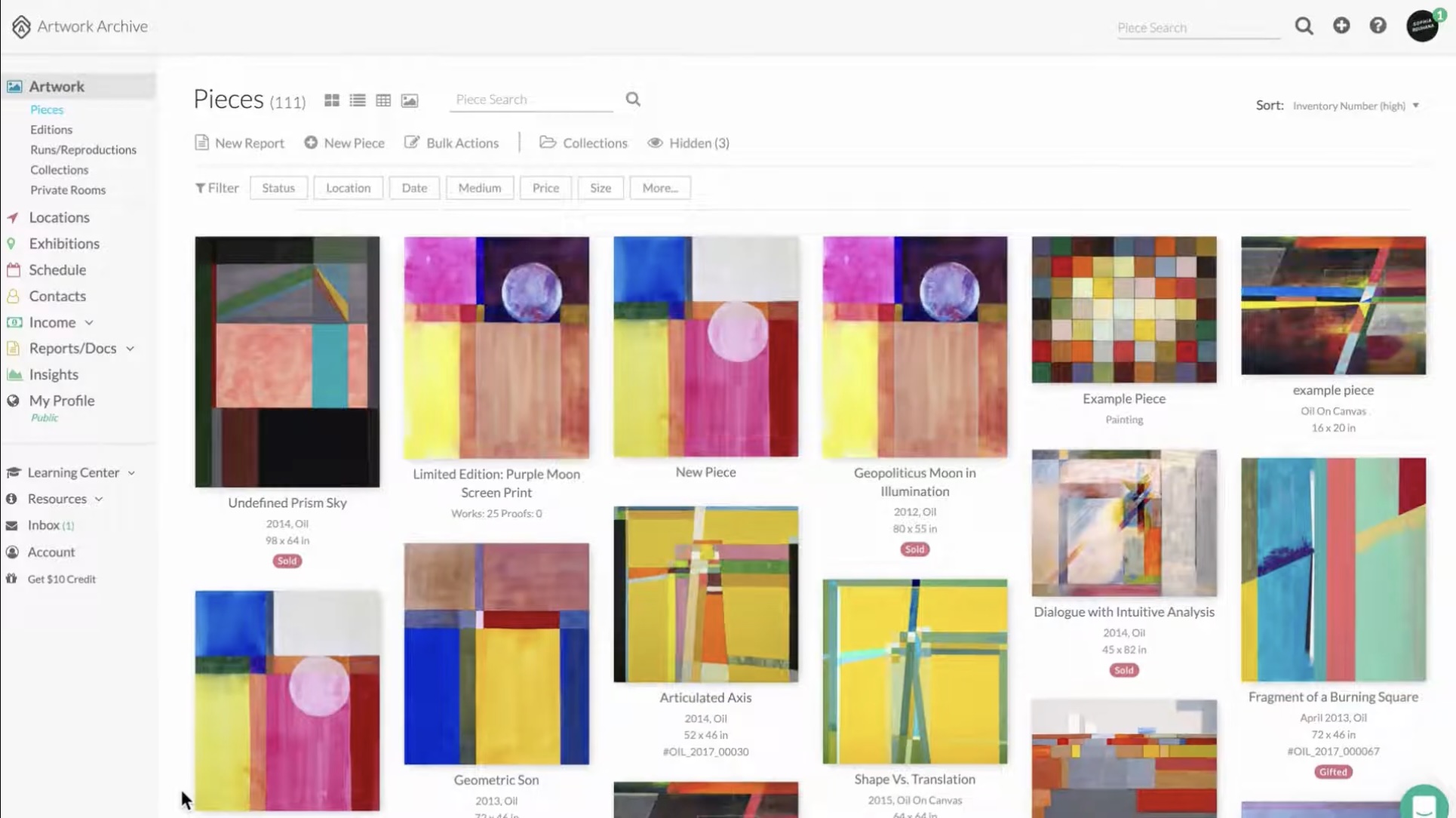Open the Undefined Prism Sky title link
Screen dimensions: 1456x818
click(287, 503)
